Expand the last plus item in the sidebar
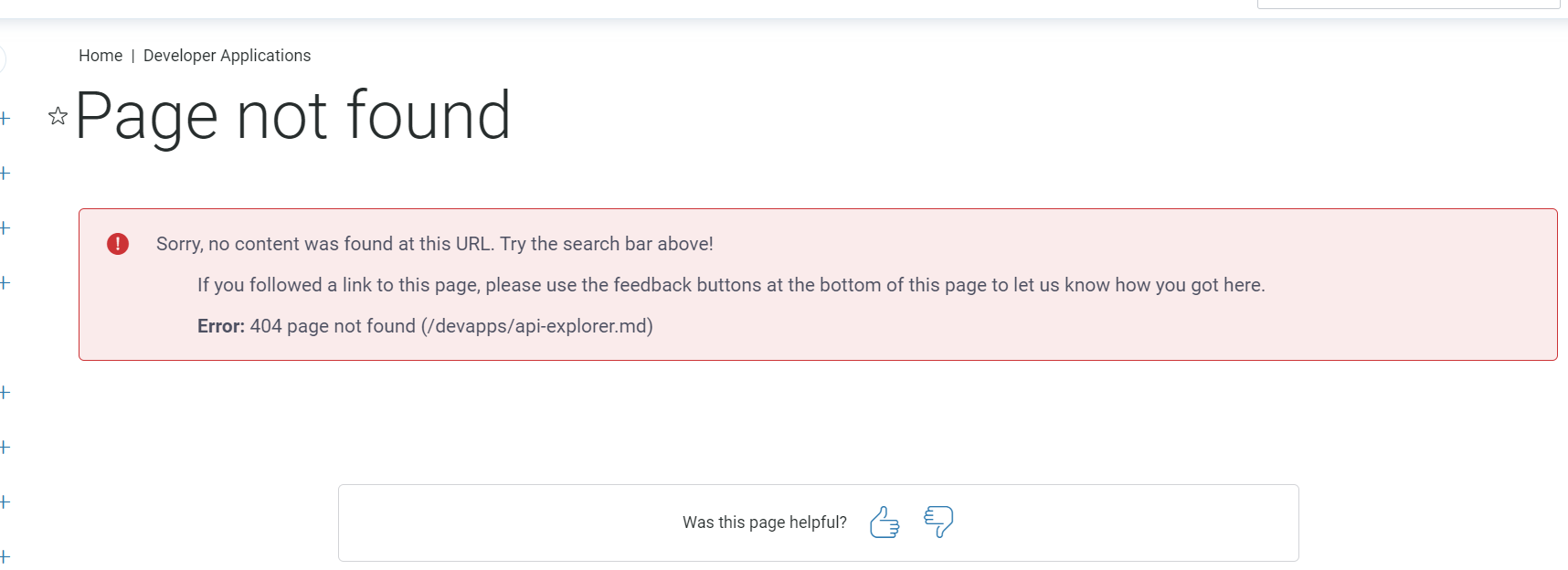The height and width of the screenshot is (570, 1568). click(5, 556)
